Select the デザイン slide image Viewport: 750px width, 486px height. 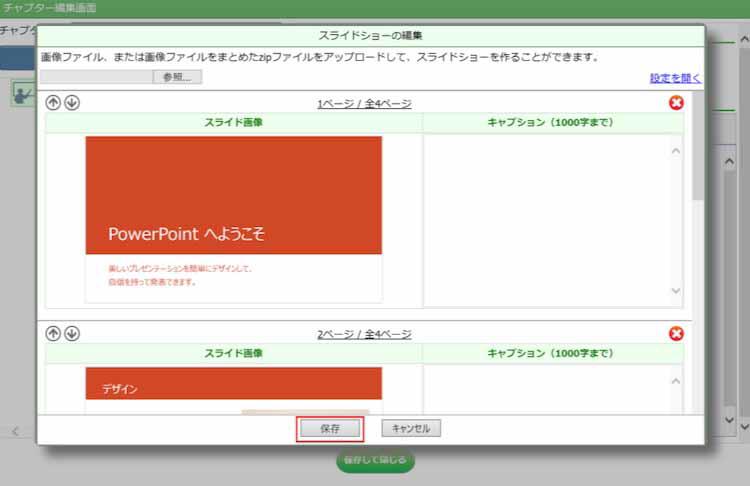(x=233, y=391)
